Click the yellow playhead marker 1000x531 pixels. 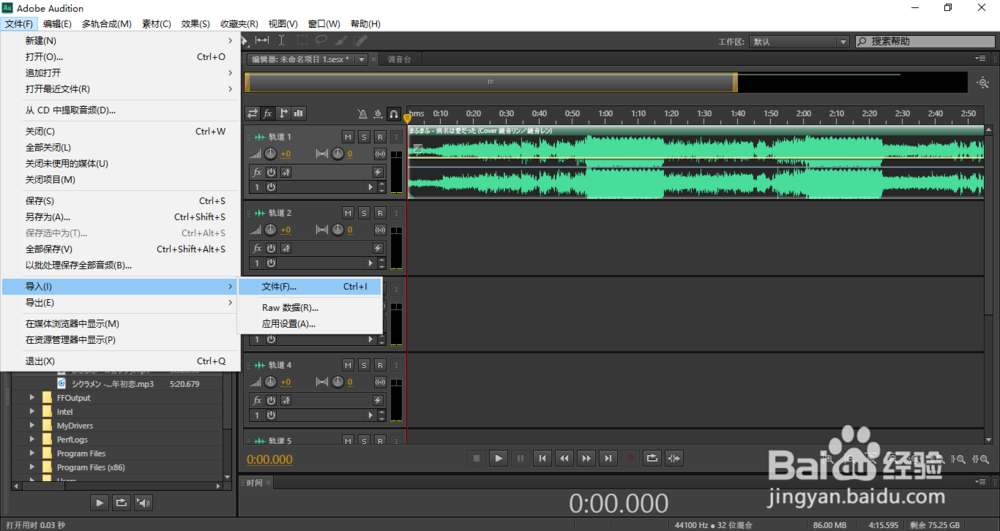pos(408,118)
